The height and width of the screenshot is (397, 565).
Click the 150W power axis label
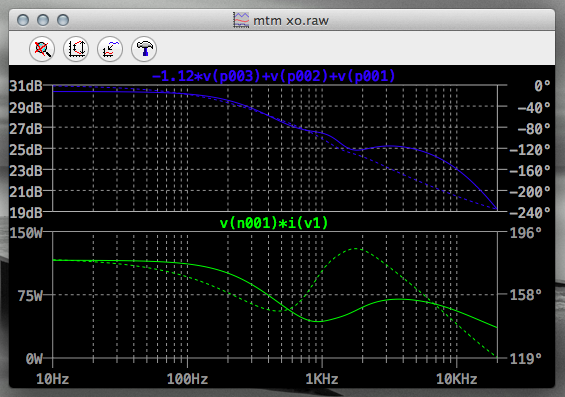tap(26, 233)
